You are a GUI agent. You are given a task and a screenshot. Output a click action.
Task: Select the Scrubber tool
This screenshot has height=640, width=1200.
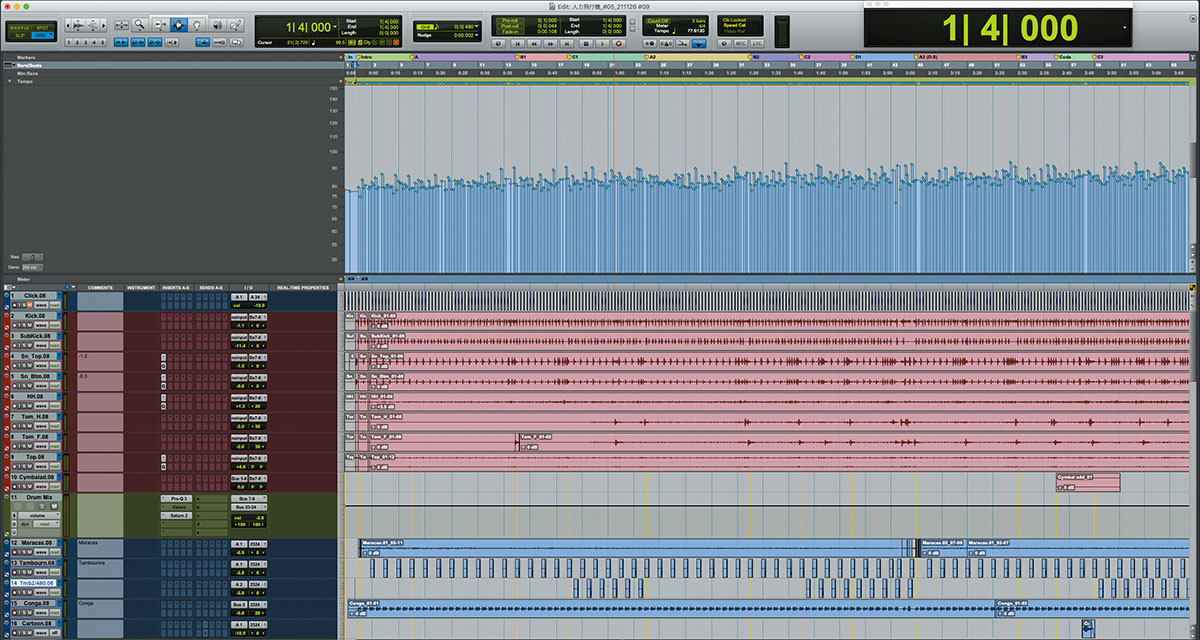point(217,25)
